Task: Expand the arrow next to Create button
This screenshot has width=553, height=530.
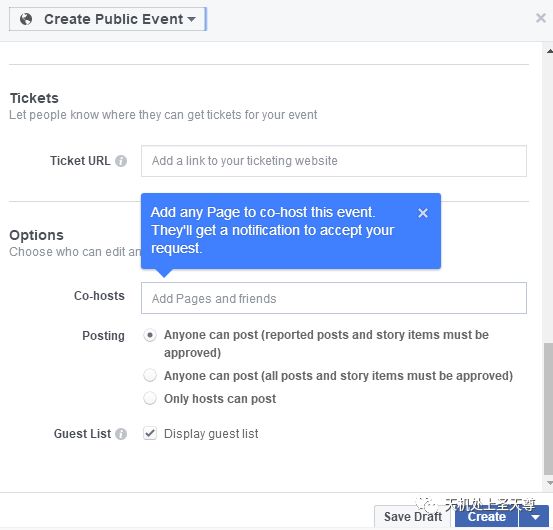Action: coord(535,517)
